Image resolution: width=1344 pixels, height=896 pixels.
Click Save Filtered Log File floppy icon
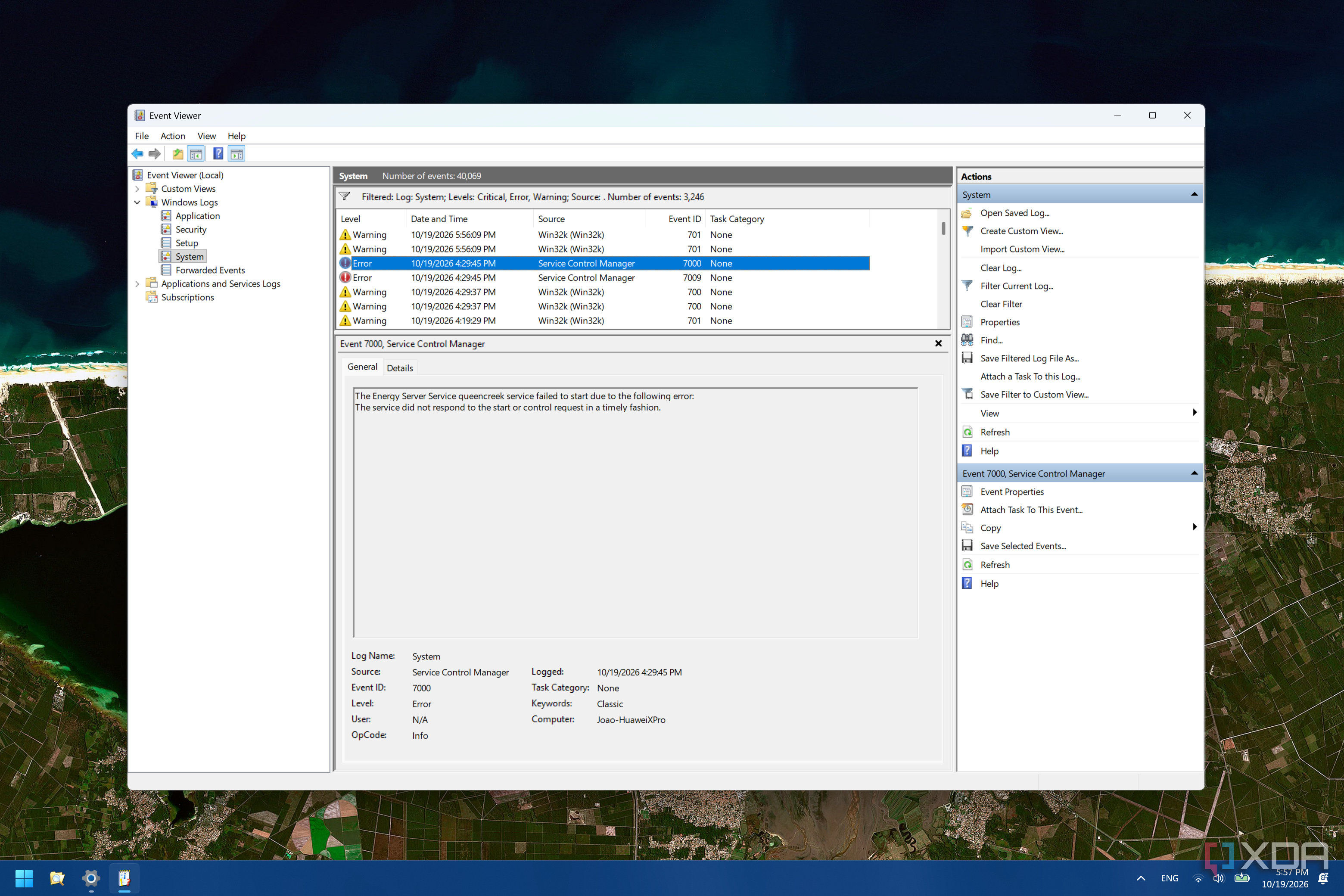(x=967, y=358)
